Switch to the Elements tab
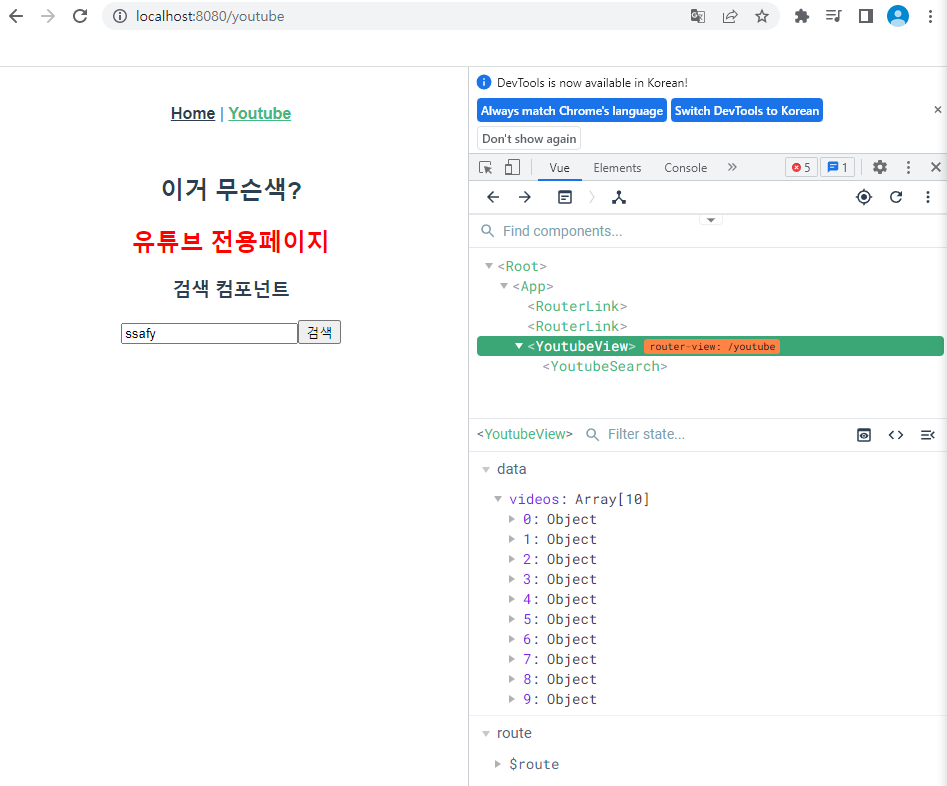947x786 pixels. click(617, 168)
